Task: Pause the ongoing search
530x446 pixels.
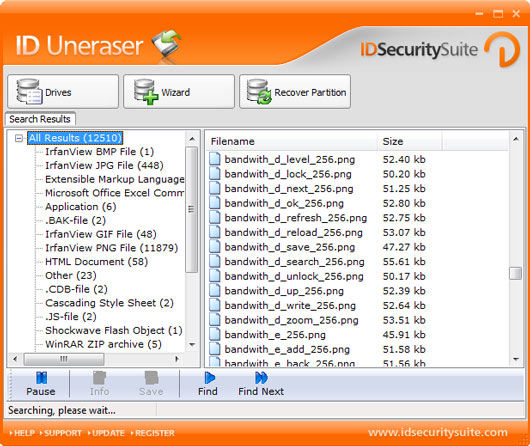Action: pyautogui.click(x=41, y=384)
